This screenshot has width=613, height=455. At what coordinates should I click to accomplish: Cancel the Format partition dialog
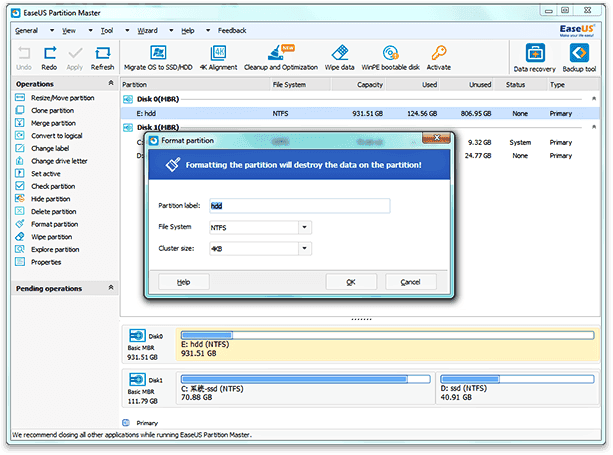coord(410,282)
